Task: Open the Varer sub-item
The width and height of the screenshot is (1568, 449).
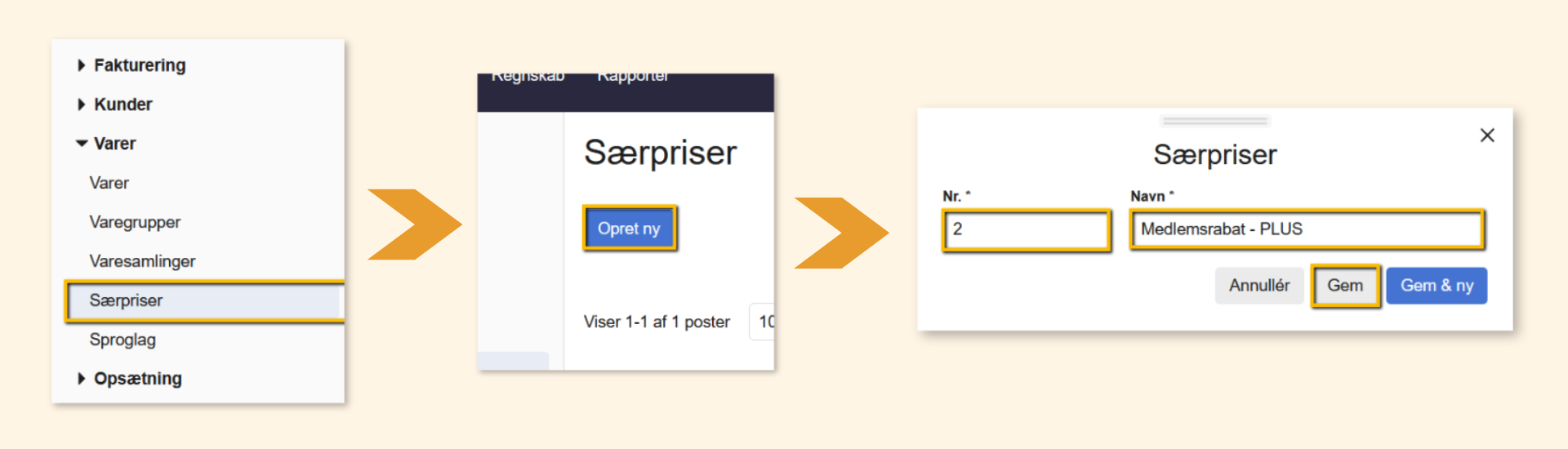Action: (x=109, y=183)
